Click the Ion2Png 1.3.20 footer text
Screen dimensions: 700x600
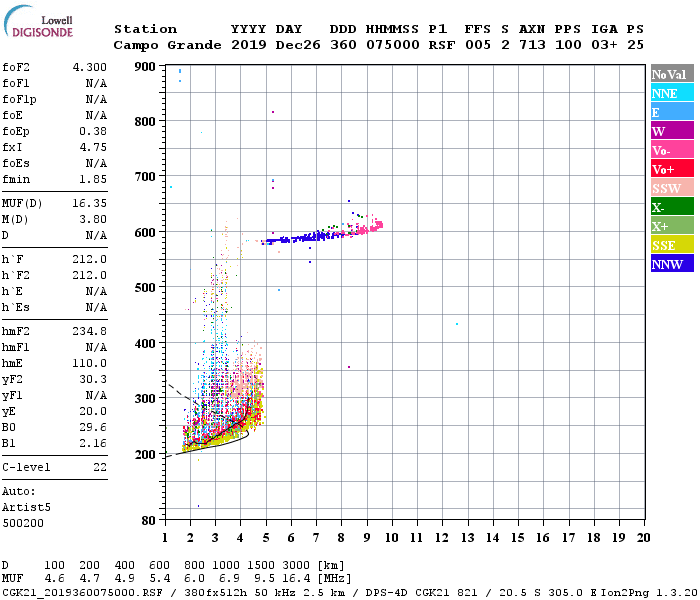click(x=649, y=592)
